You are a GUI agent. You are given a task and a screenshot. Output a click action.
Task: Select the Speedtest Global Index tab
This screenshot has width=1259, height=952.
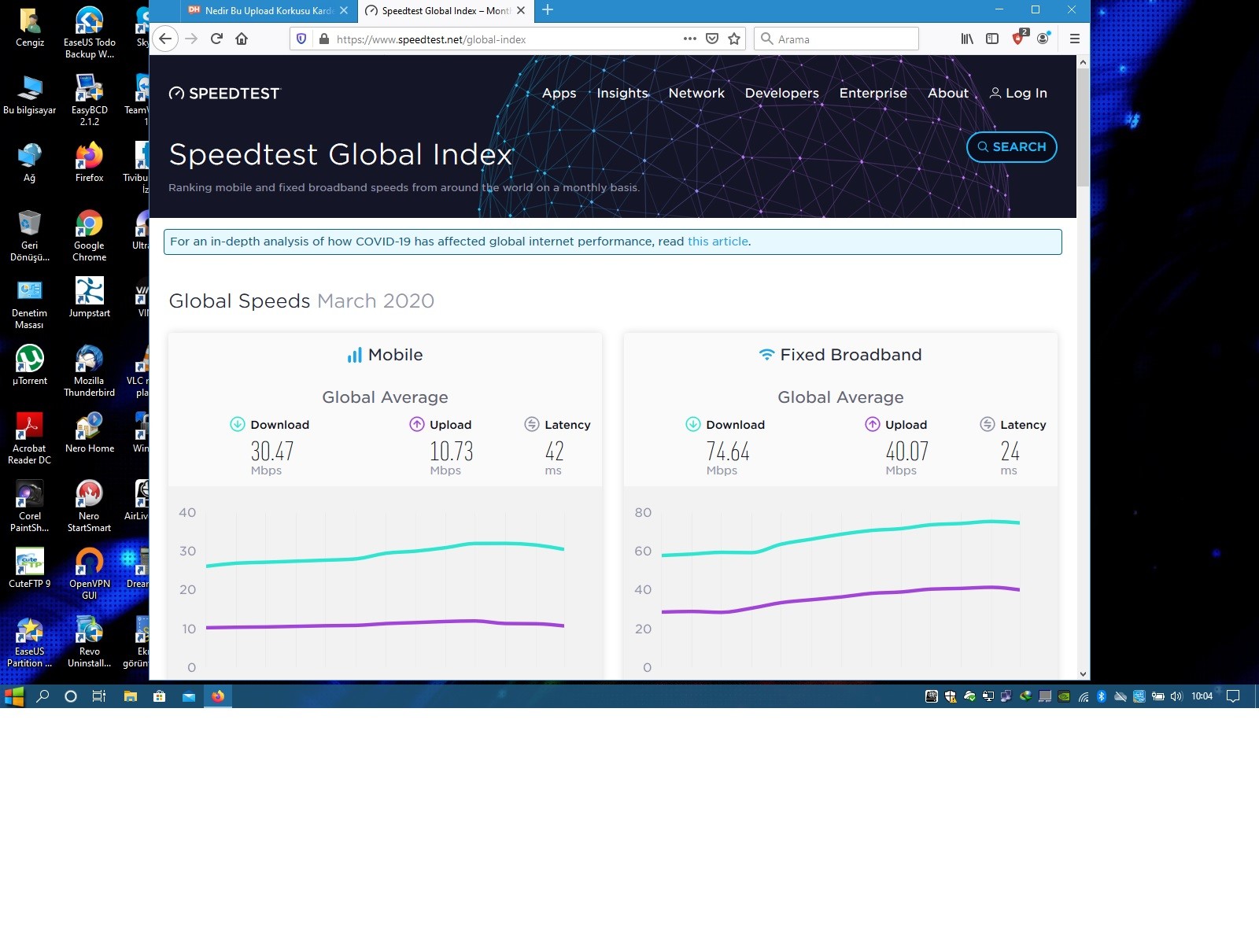(x=445, y=11)
